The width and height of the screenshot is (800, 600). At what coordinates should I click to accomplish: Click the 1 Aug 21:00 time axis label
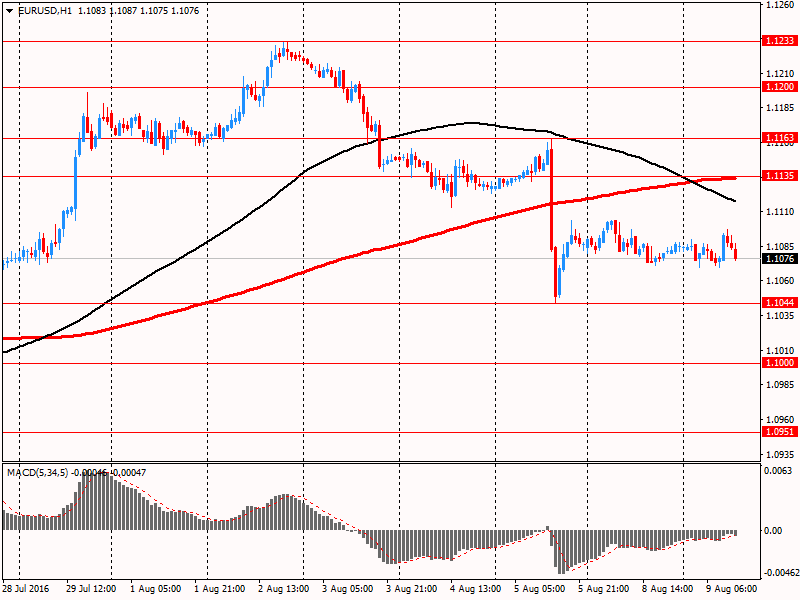220,589
